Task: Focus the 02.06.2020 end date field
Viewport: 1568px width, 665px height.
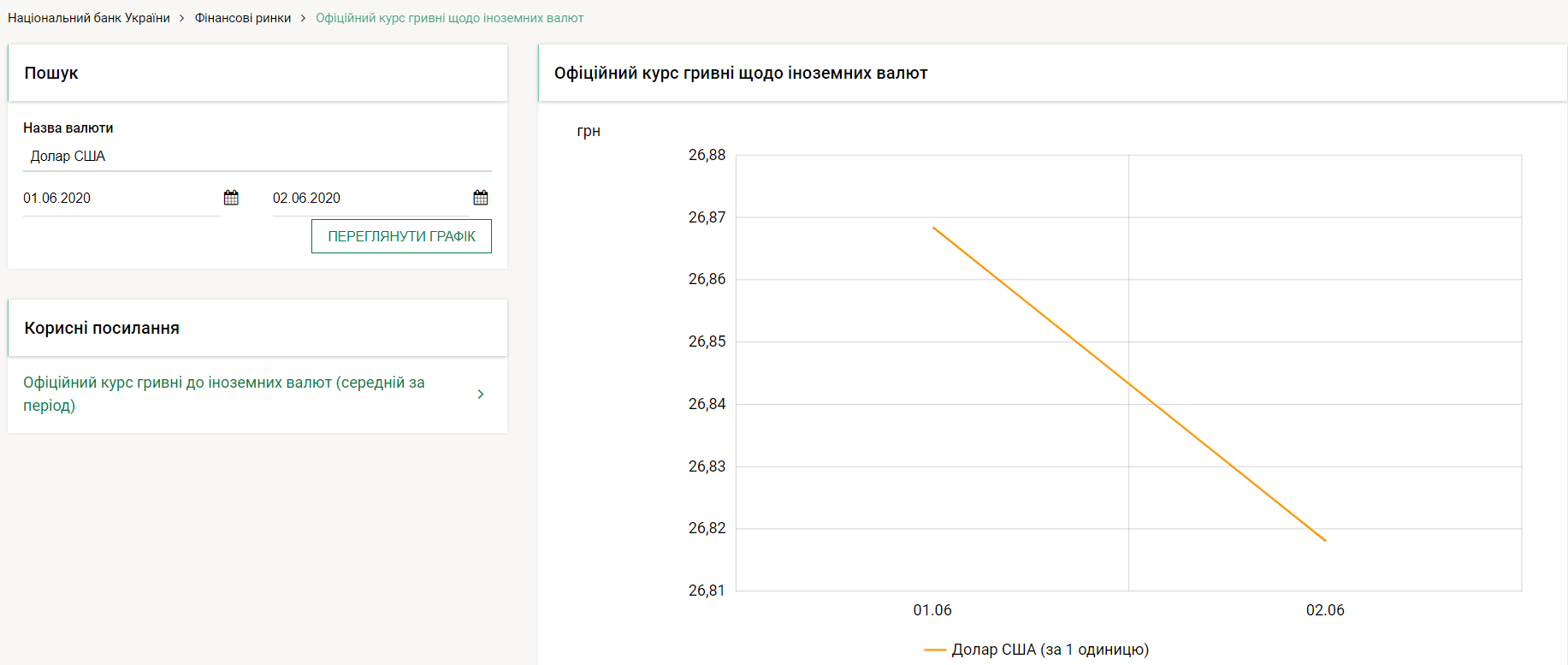Action: pos(371,199)
